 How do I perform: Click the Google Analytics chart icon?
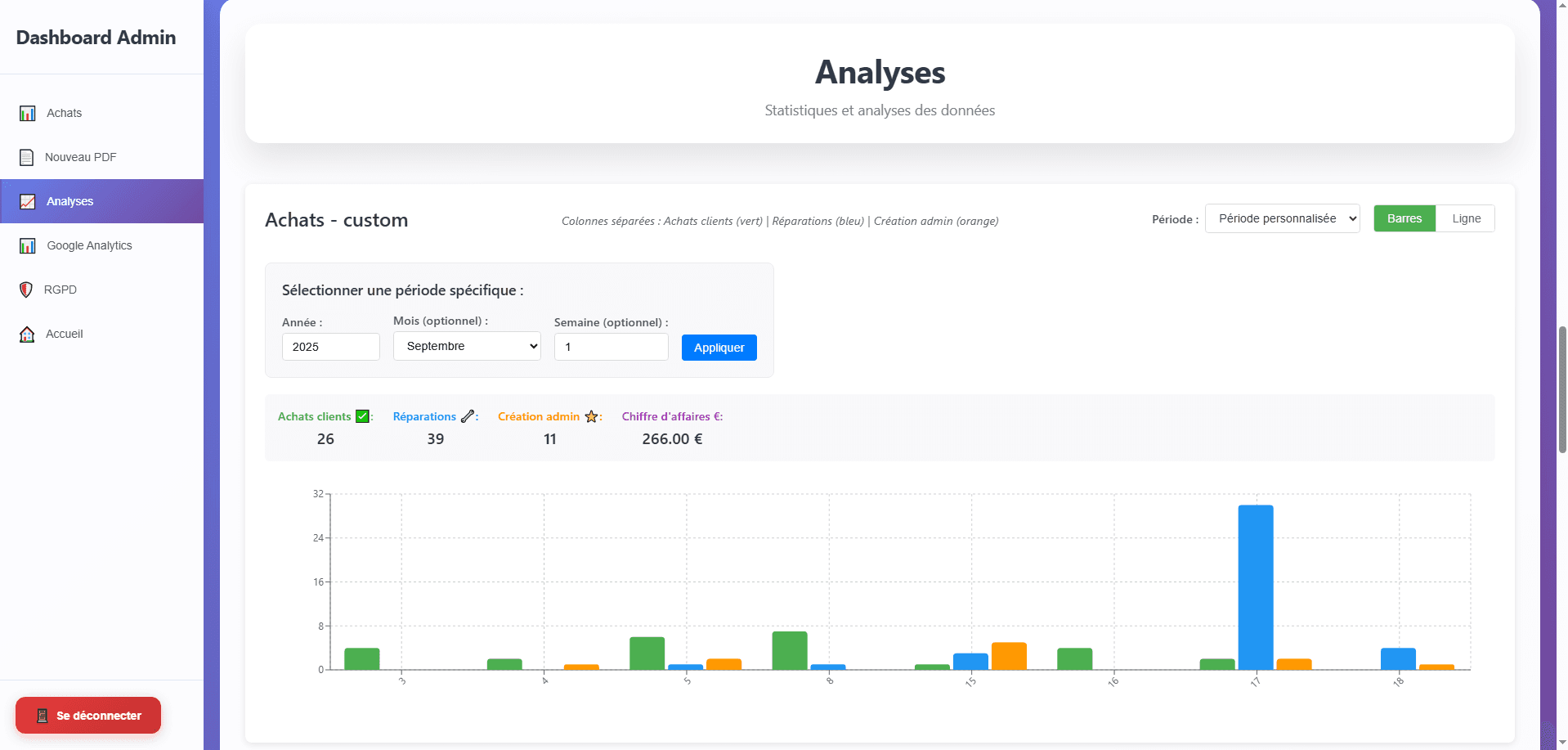[28, 245]
